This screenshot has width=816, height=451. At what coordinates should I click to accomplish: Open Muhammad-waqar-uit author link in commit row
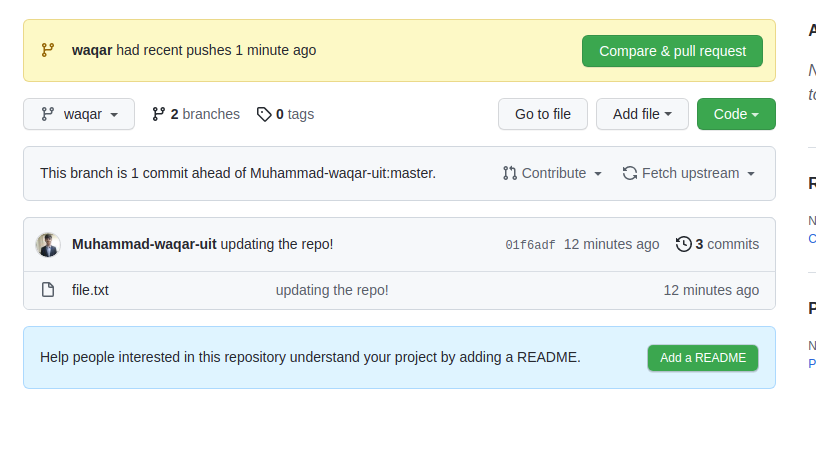pyautogui.click(x=144, y=244)
